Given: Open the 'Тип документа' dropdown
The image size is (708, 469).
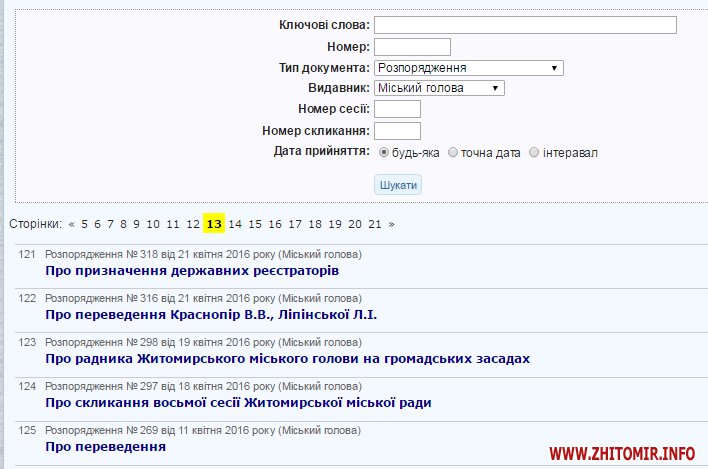Looking at the screenshot, I should point(468,68).
